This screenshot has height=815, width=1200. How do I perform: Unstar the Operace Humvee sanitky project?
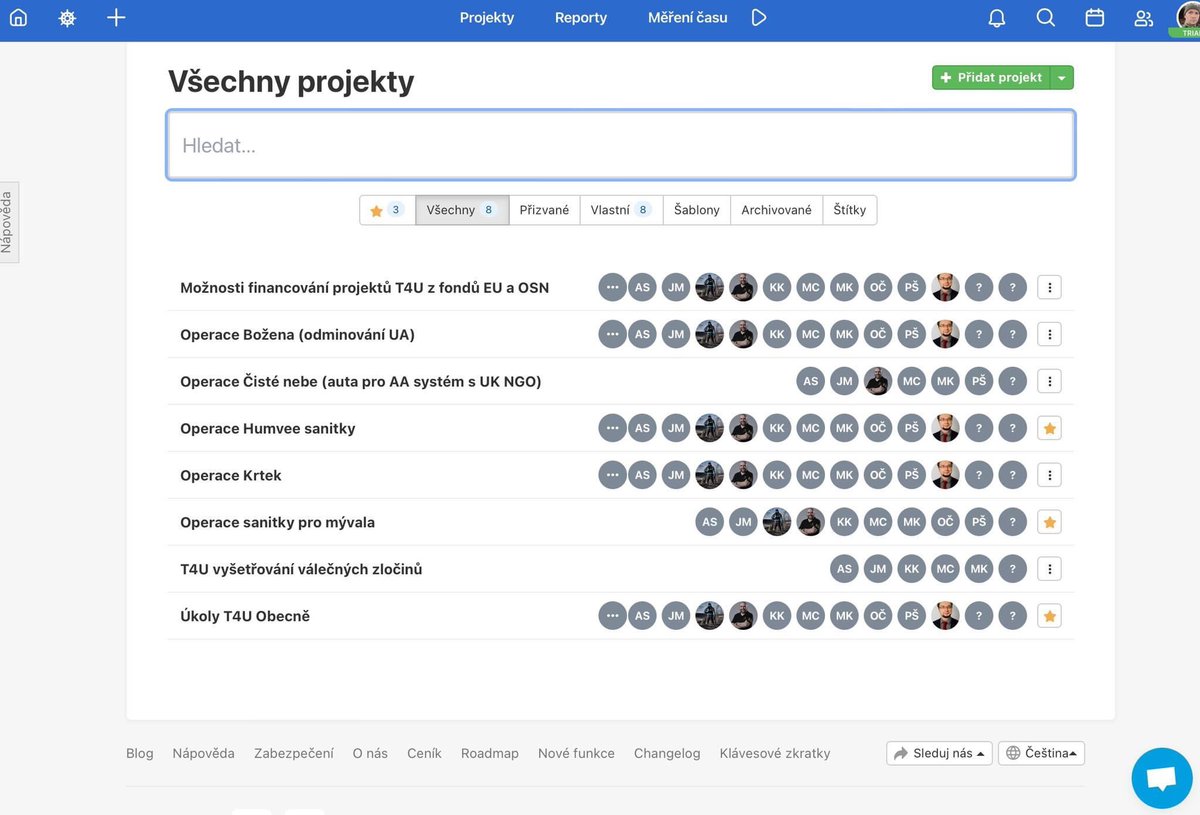pyautogui.click(x=1049, y=427)
